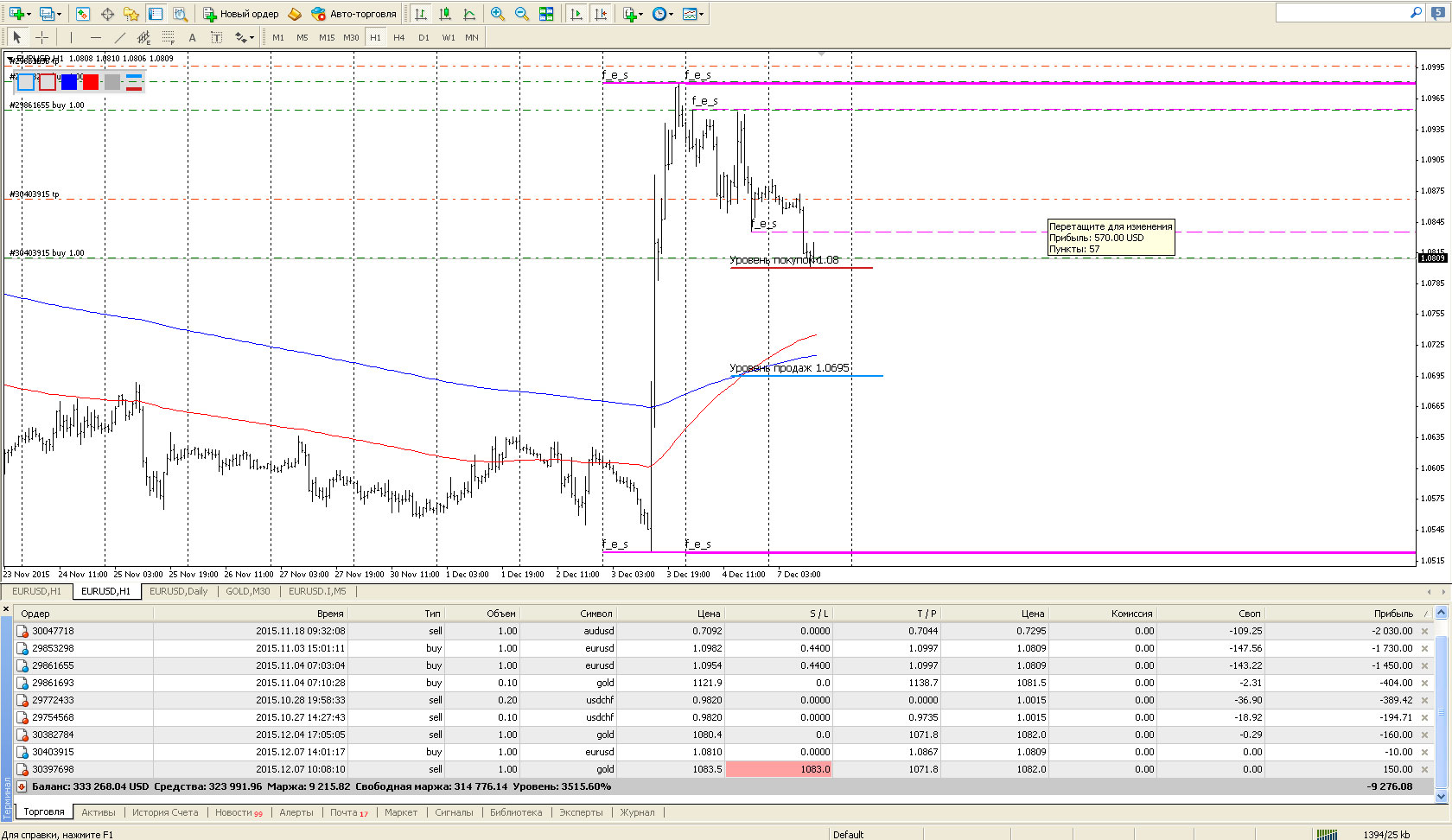Image resolution: width=1452 pixels, height=840 pixels.
Task: Open the indicators list icon
Action: pos(628,14)
